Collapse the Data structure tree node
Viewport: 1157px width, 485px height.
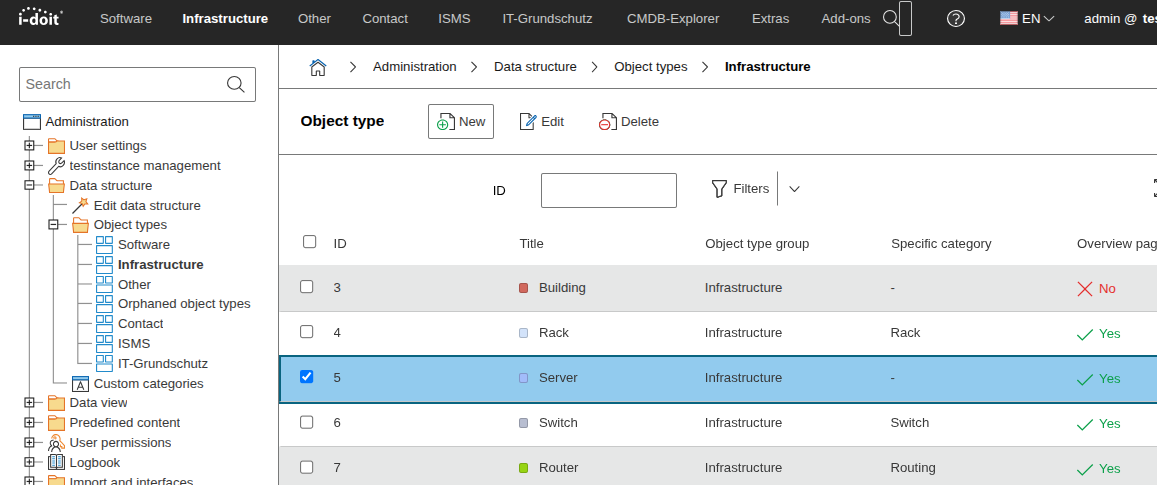coord(29,185)
